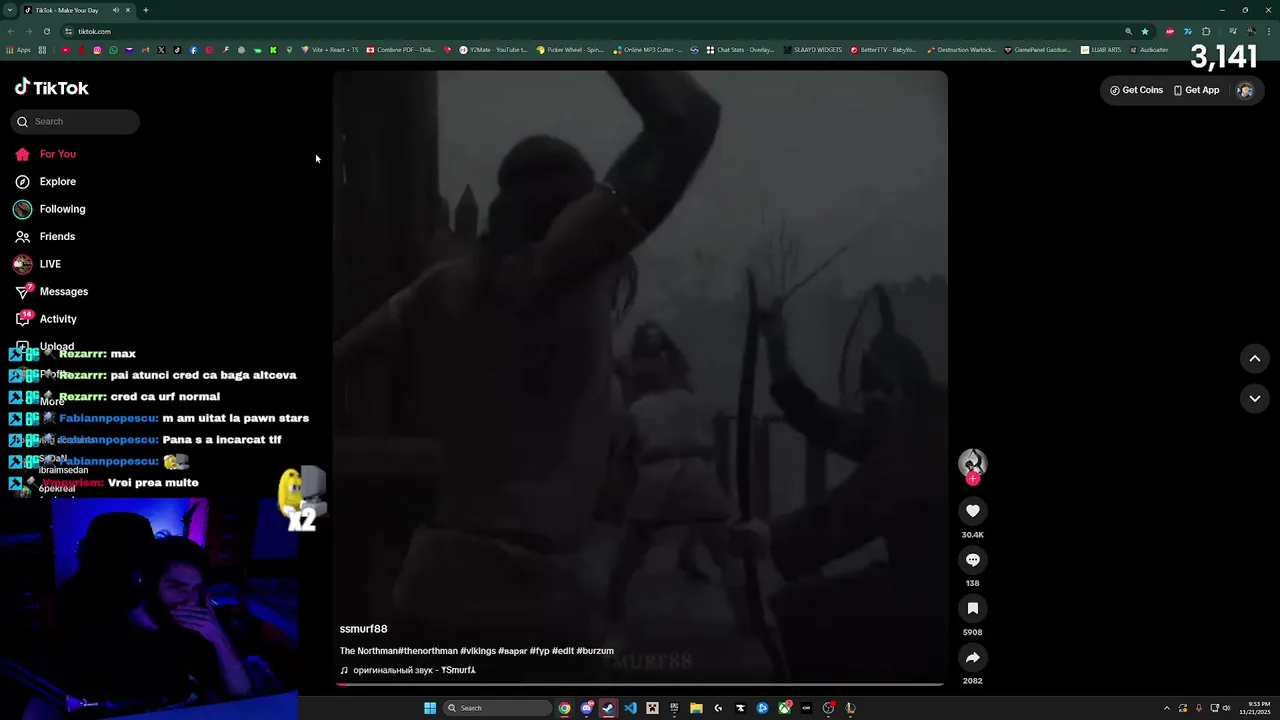The image size is (1280, 720).
Task: Mute the TikTok browser tab audio
Action: pyautogui.click(x=116, y=10)
